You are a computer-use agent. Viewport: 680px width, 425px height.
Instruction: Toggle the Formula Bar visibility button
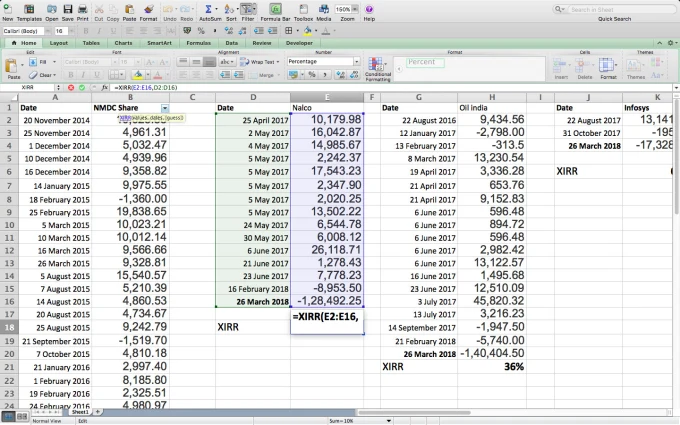[275, 10]
